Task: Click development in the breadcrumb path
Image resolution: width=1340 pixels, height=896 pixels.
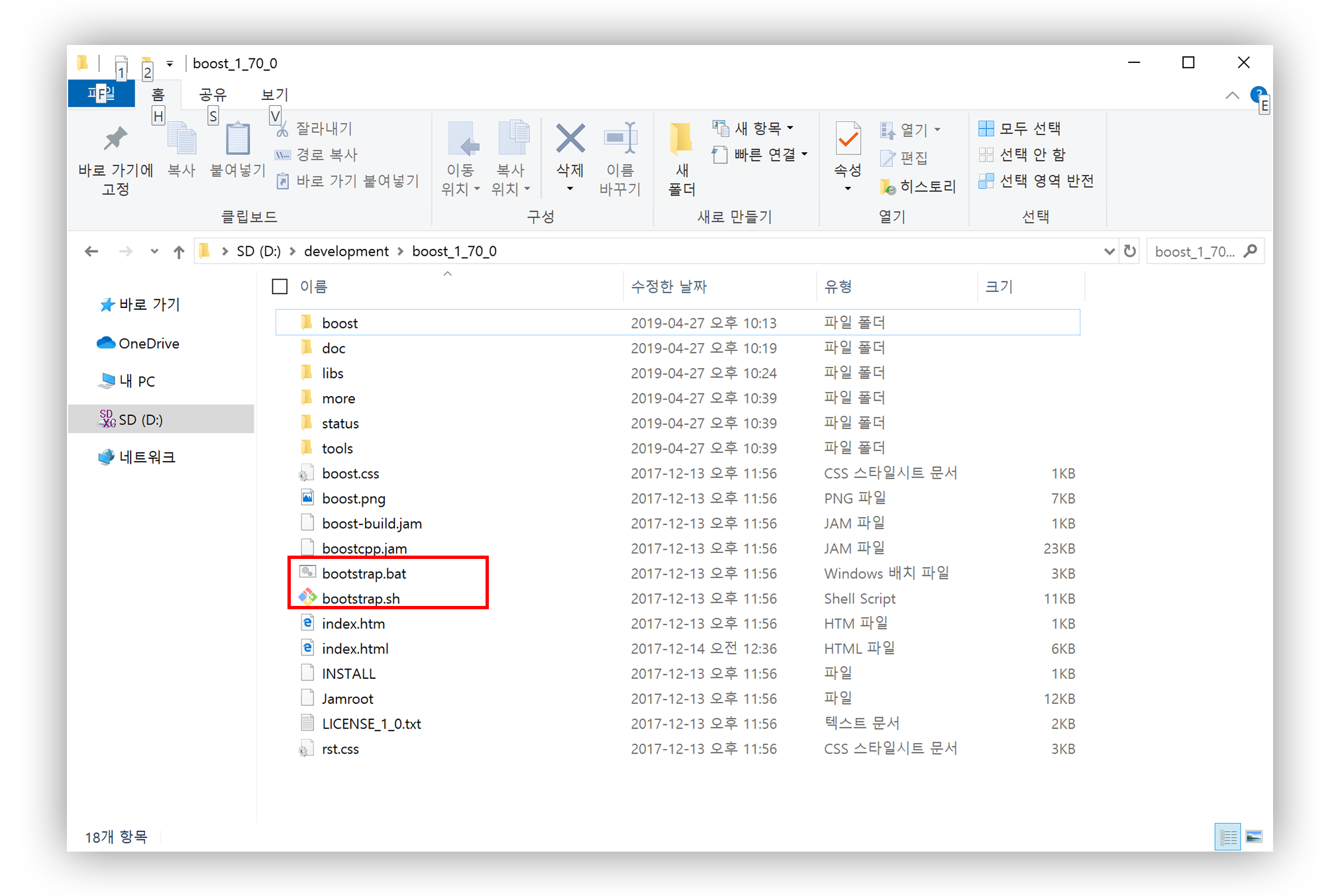Action: (x=346, y=252)
